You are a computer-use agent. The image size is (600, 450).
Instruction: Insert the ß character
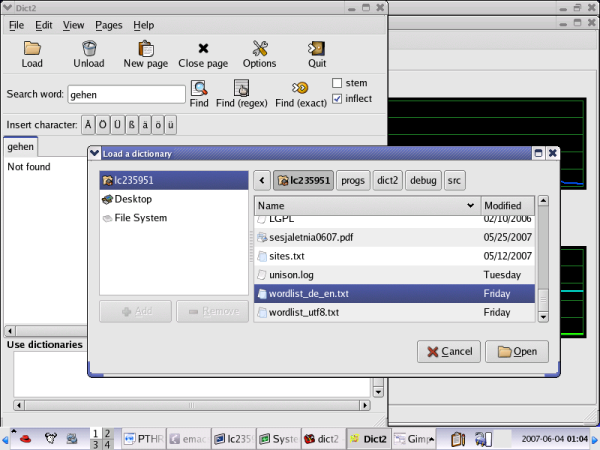pyautogui.click(x=132, y=125)
